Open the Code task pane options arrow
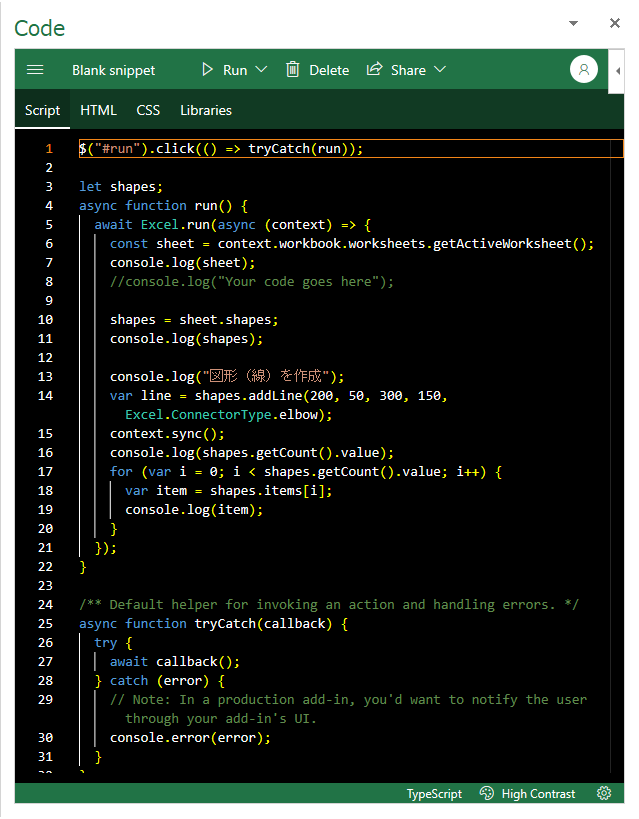639x819 pixels. coord(573,23)
